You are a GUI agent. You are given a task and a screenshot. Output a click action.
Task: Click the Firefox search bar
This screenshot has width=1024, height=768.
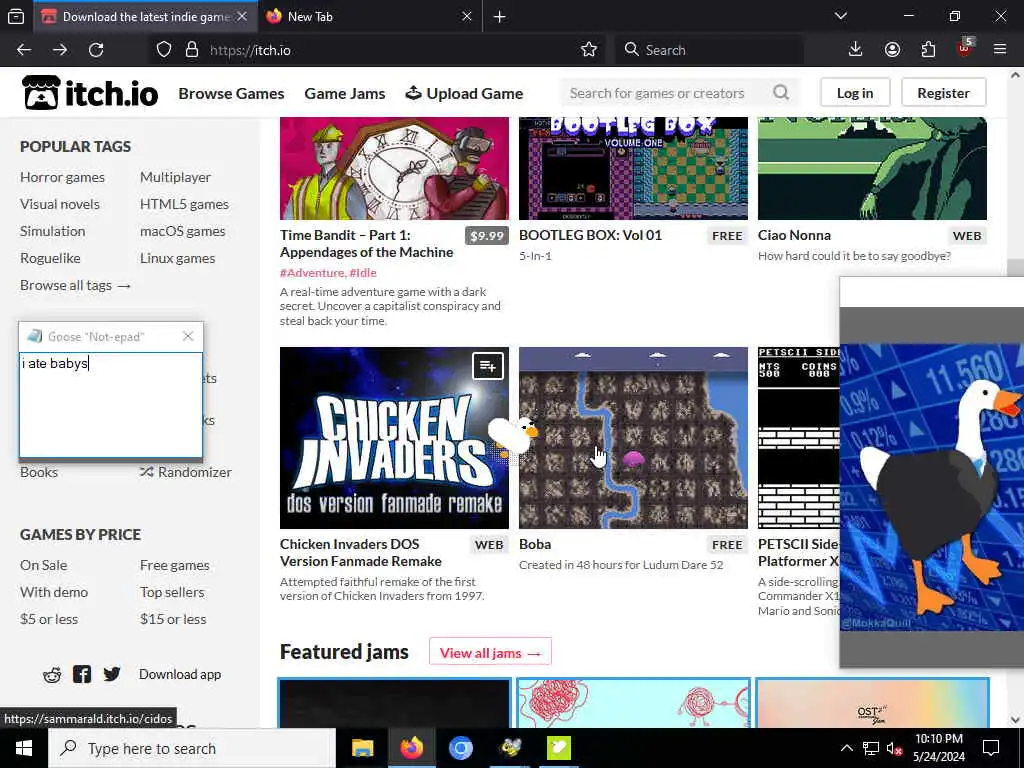(709, 50)
